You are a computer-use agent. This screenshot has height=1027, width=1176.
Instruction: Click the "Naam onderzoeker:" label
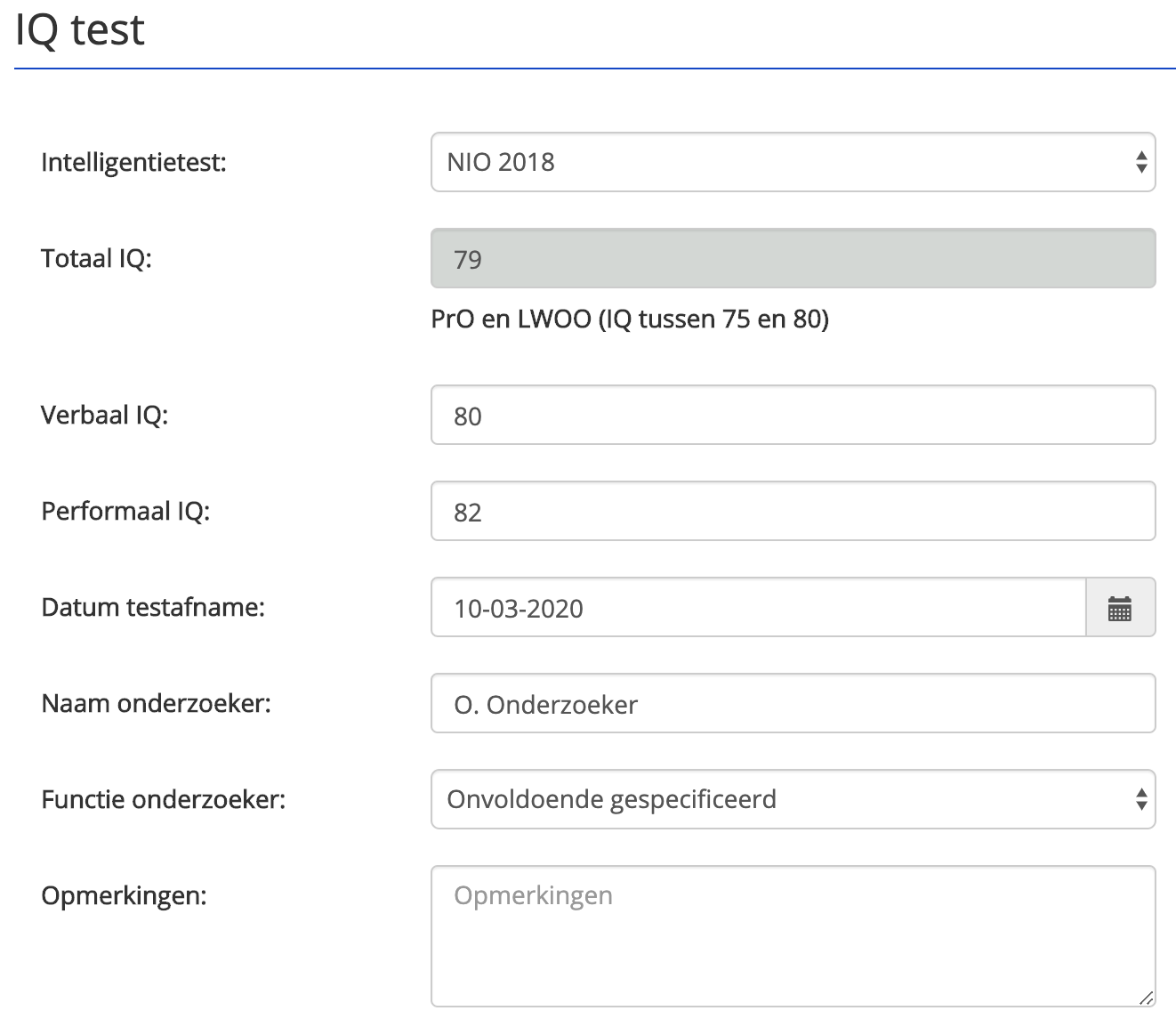tap(156, 704)
